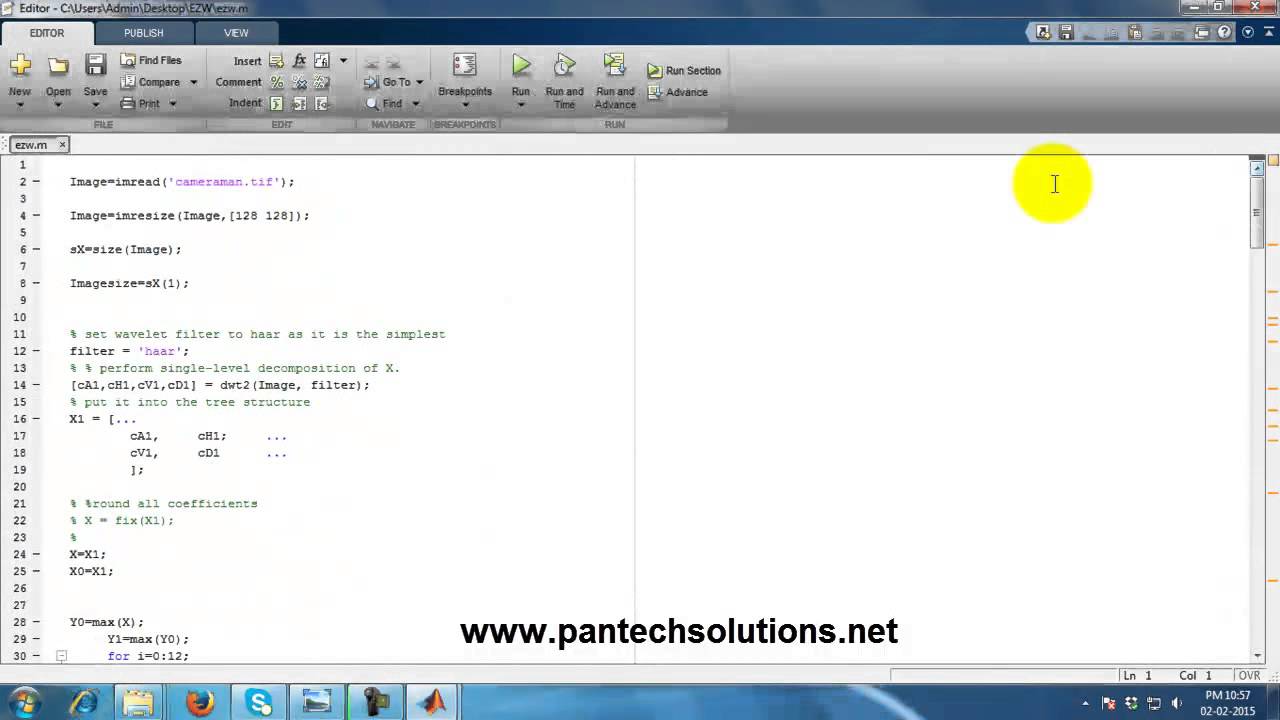Click the increase indent icon
The width and height of the screenshot is (1280, 720).
point(299,103)
